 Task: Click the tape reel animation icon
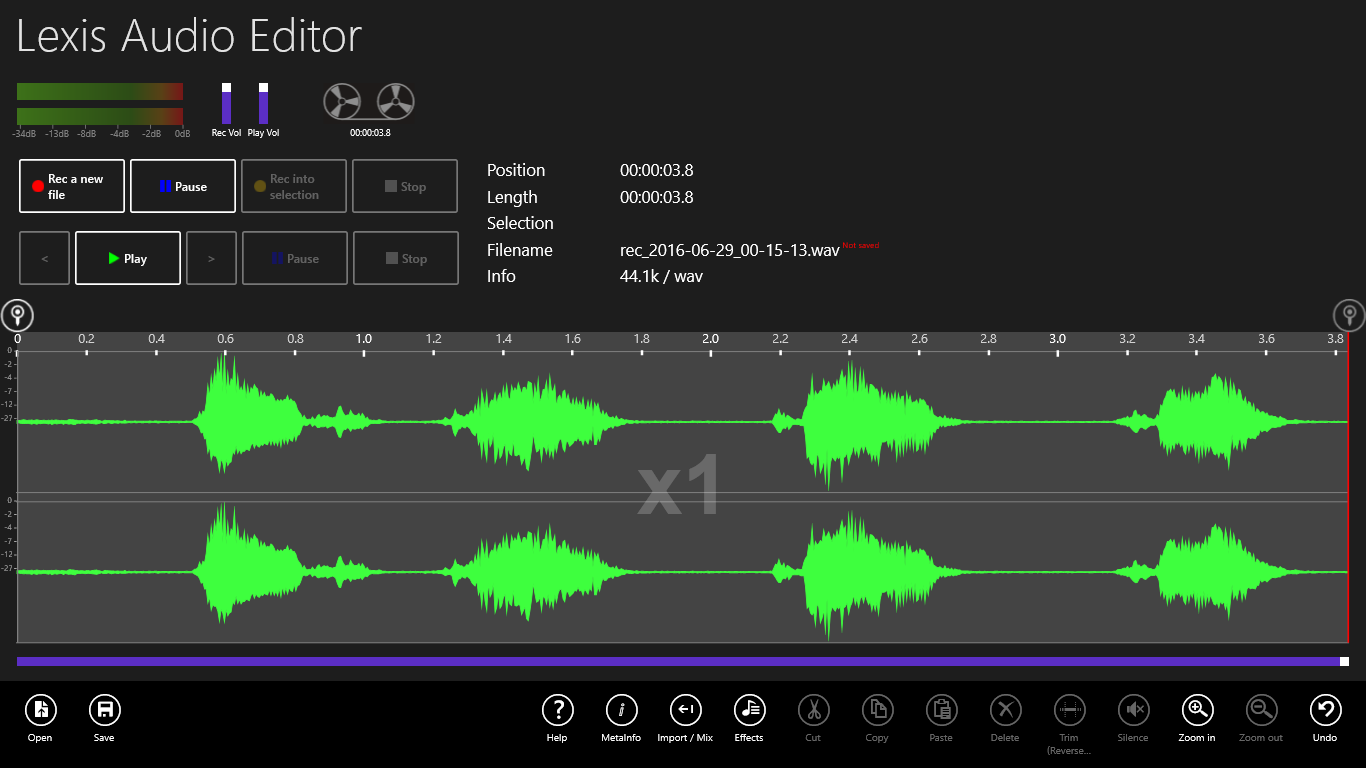point(369,102)
